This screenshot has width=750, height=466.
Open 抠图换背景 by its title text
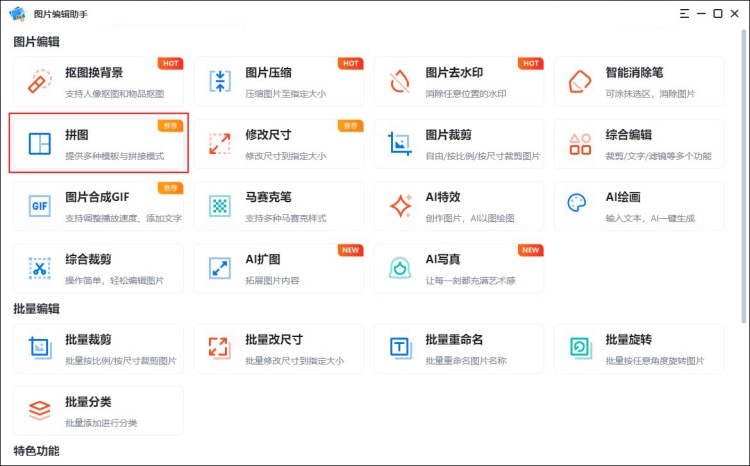94,73
